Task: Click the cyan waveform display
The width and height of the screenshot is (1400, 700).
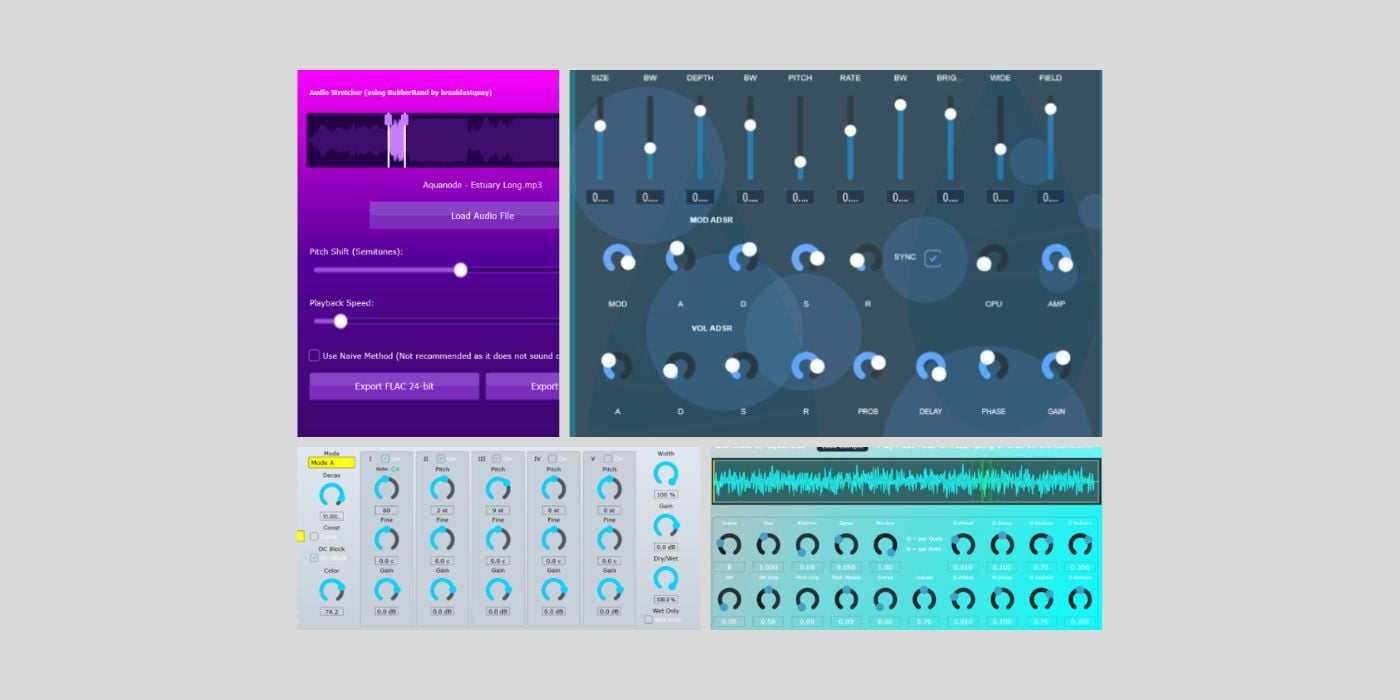Action: (906, 481)
